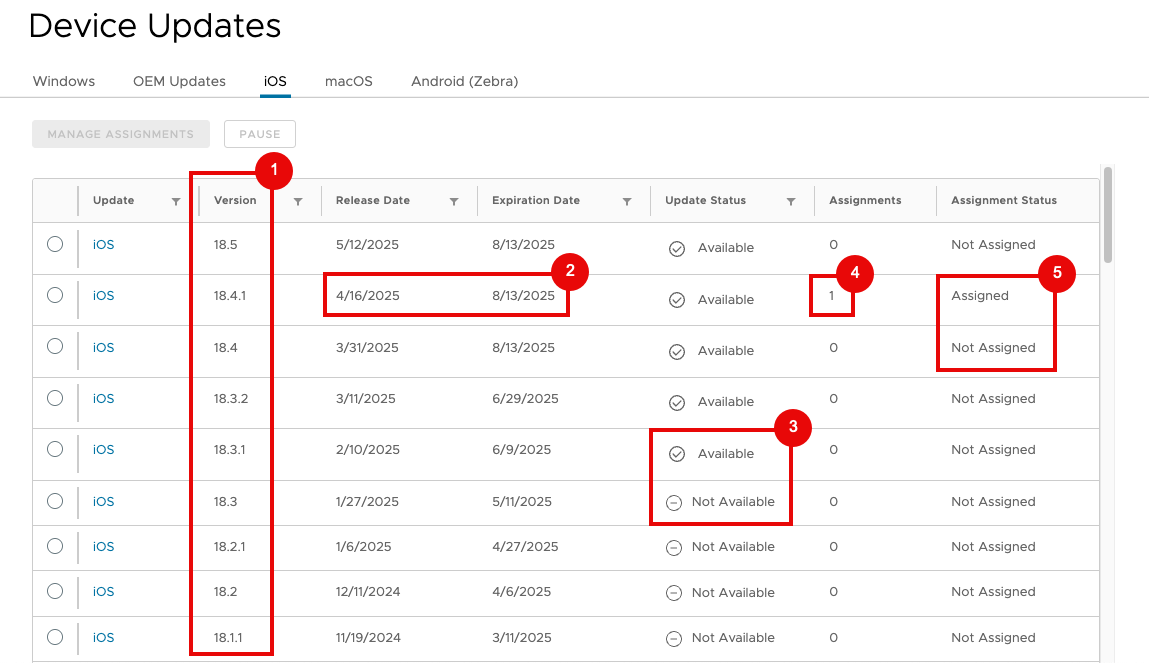1149x663 pixels.
Task: Click the Release Date filter icon
Action: coord(454,201)
